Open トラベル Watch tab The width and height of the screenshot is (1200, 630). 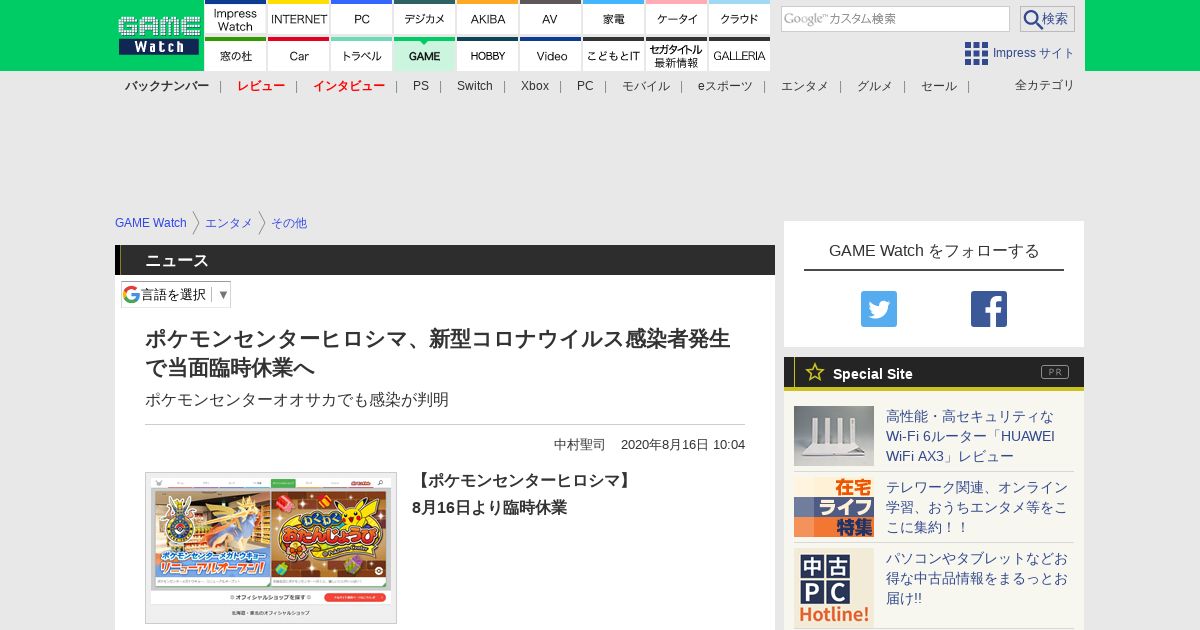pyautogui.click(x=362, y=54)
